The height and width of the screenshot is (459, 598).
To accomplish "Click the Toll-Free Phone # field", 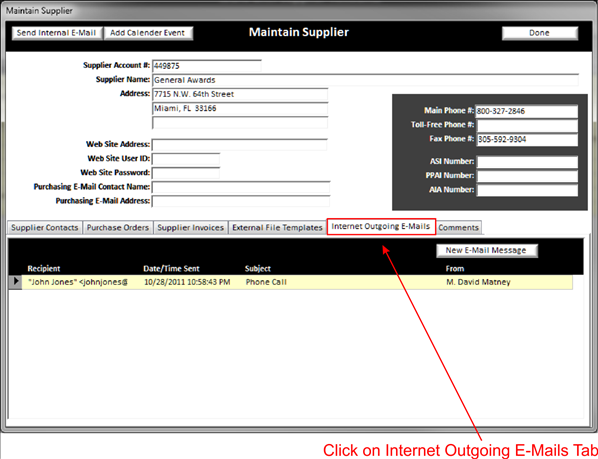I will (527, 125).
